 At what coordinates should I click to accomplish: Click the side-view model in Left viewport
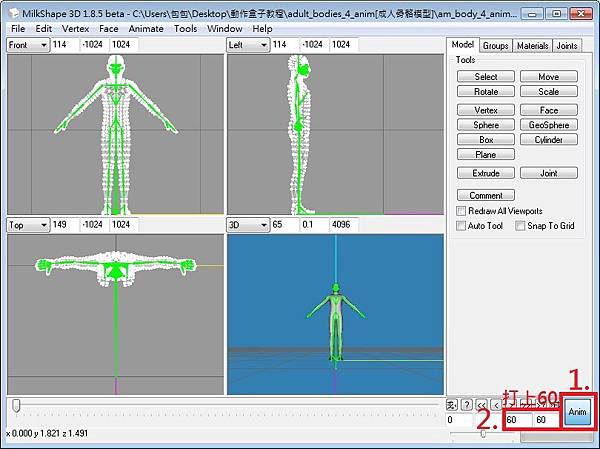point(300,135)
